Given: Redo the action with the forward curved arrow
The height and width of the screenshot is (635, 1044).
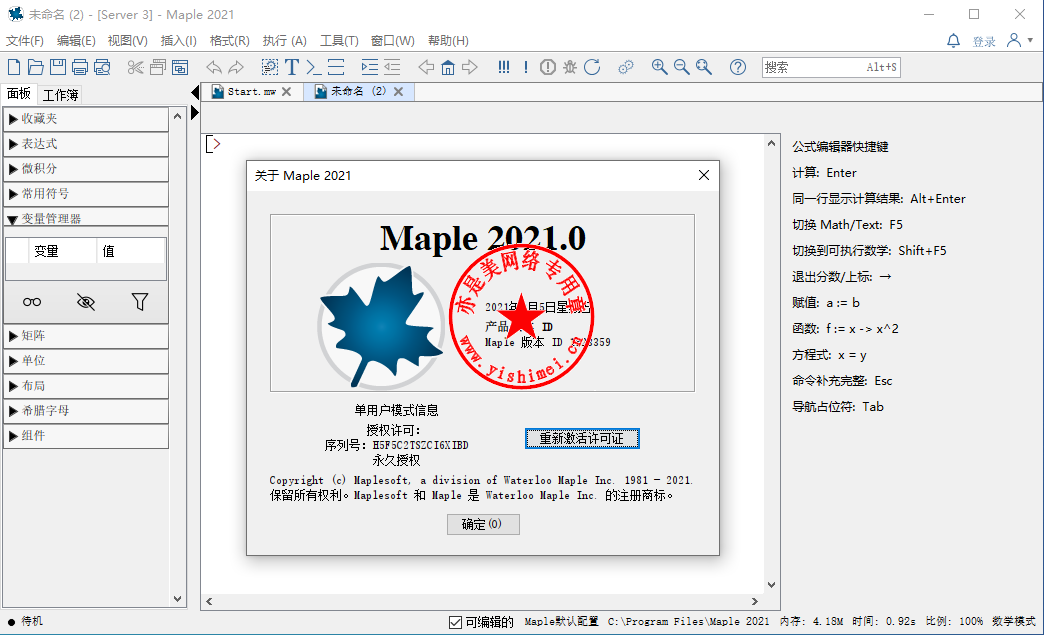Looking at the screenshot, I should click(236, 67).
